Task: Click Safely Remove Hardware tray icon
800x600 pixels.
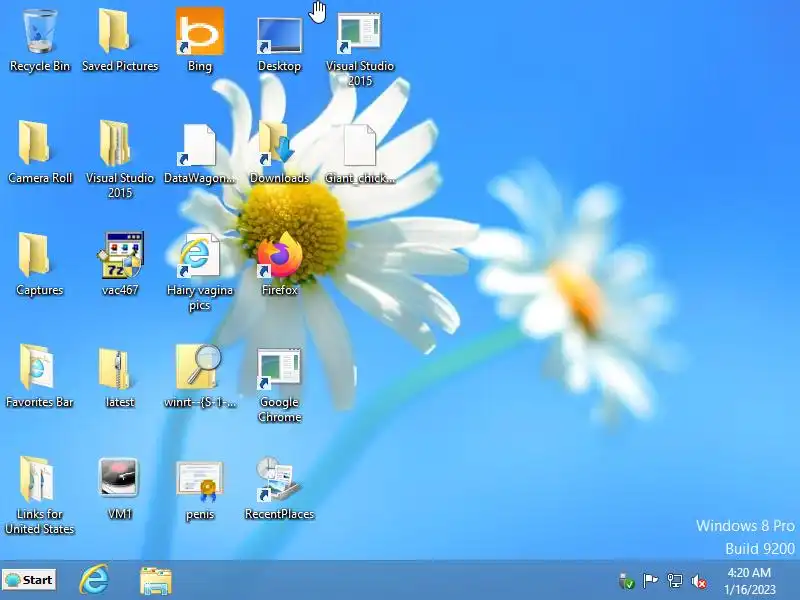Action: click(627, 581)
